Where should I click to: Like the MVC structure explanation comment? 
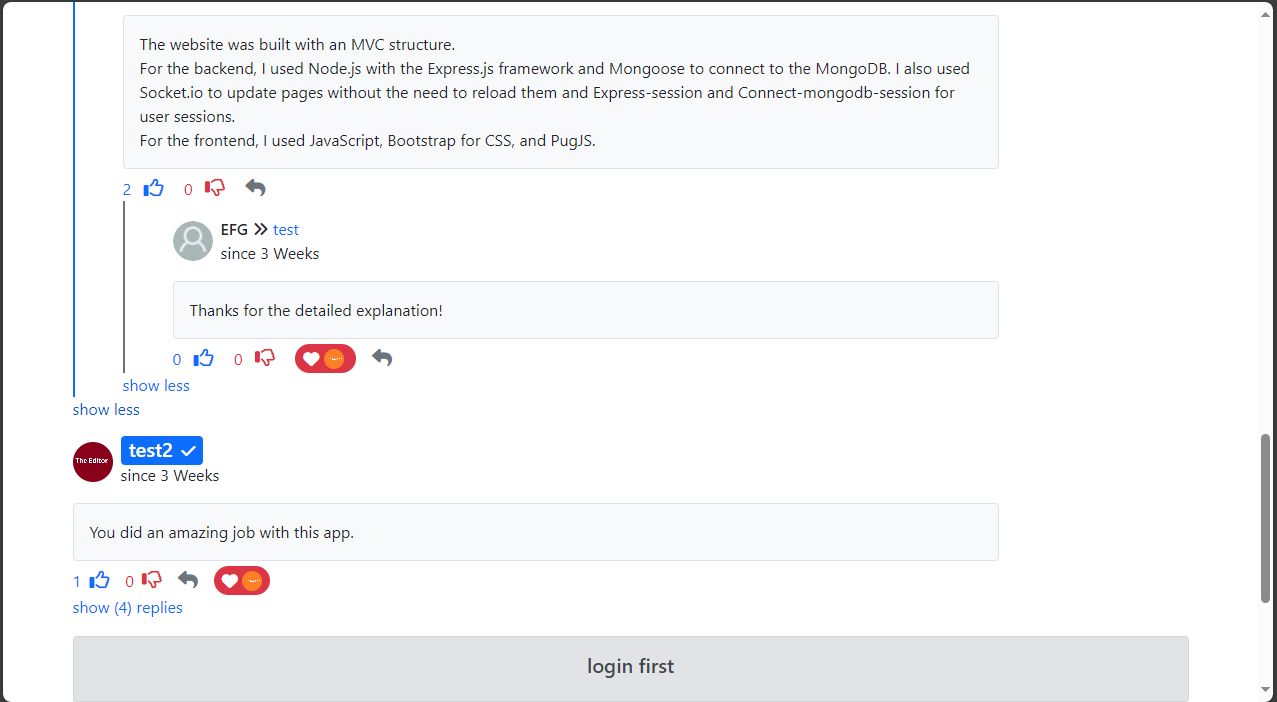[x=153, y=188]
